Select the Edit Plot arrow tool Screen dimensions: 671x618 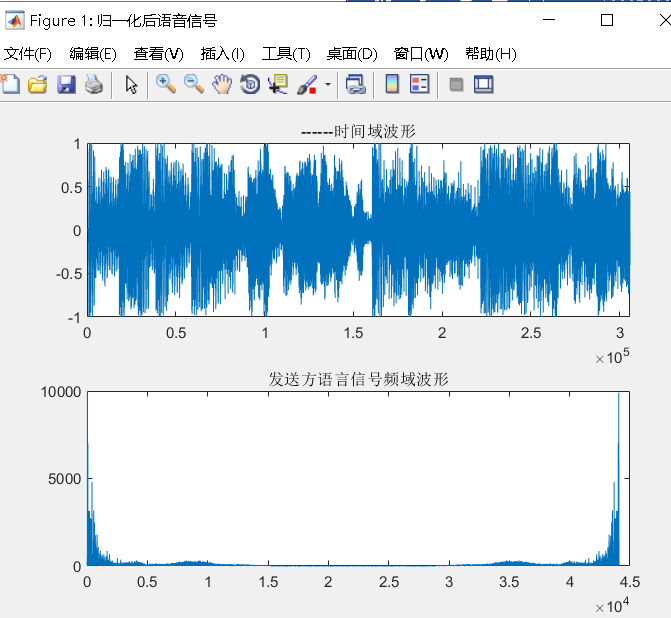(131, 84)
